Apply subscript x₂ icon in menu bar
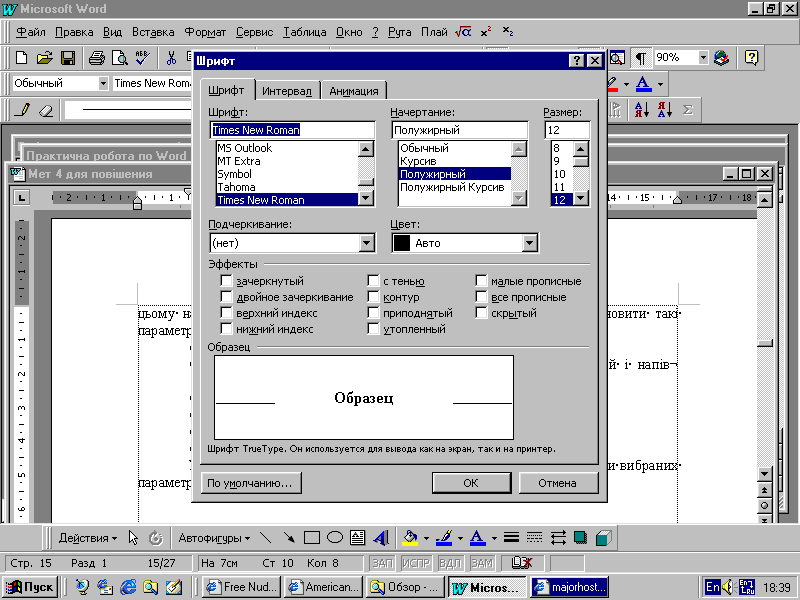The height and width of the screenshot is (600, 800). coord(508,32)
